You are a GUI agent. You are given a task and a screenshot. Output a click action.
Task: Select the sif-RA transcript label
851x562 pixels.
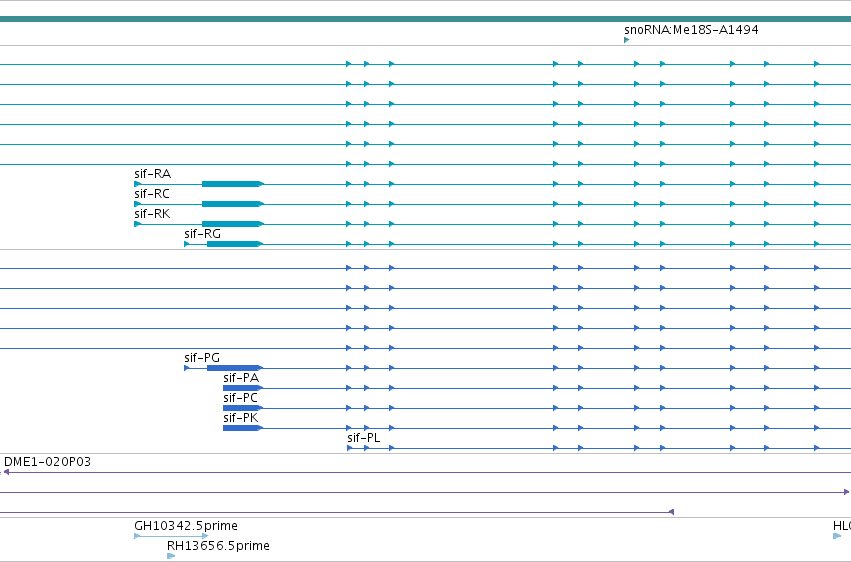coord(153,174)
